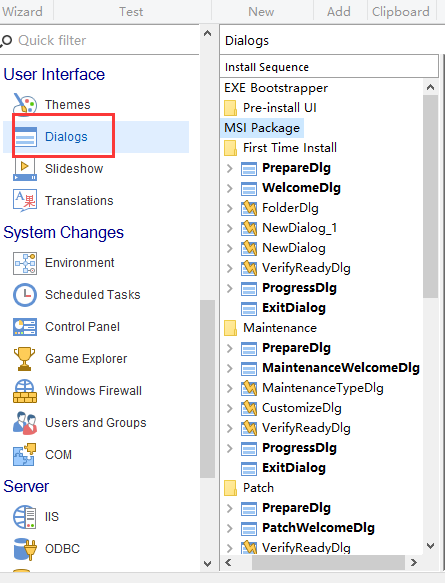Viewport: 445px width, 583px height.
Task: Expand the MaintenanceWelcomeDlg tree node
Action: [229, 368]
